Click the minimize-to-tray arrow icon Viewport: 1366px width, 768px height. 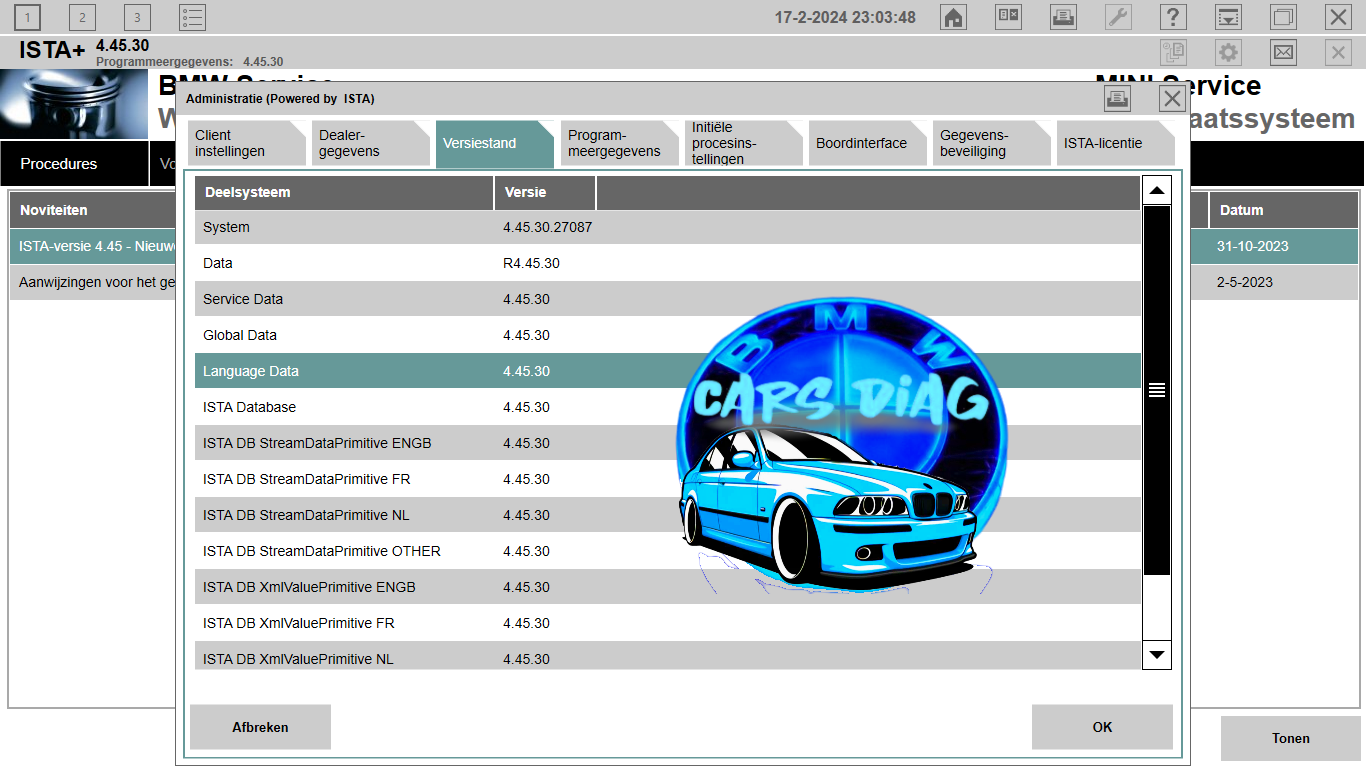[x=1228, y=17]
